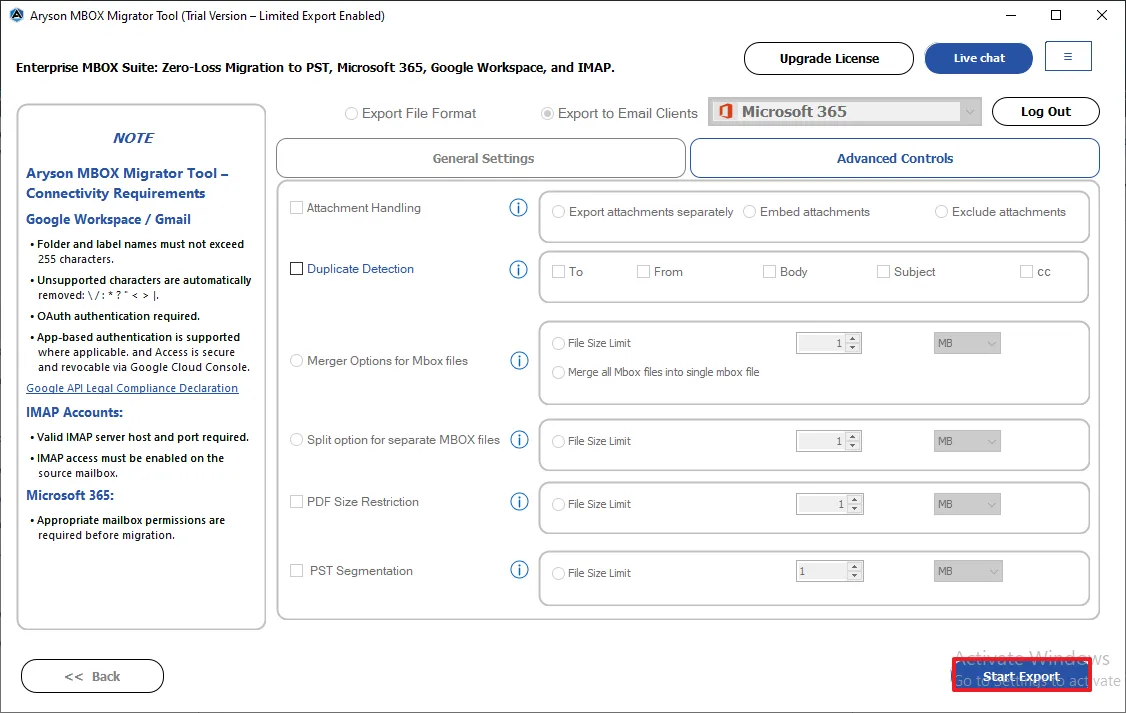Click the Merger Options size input field

[x=821, y=343]
